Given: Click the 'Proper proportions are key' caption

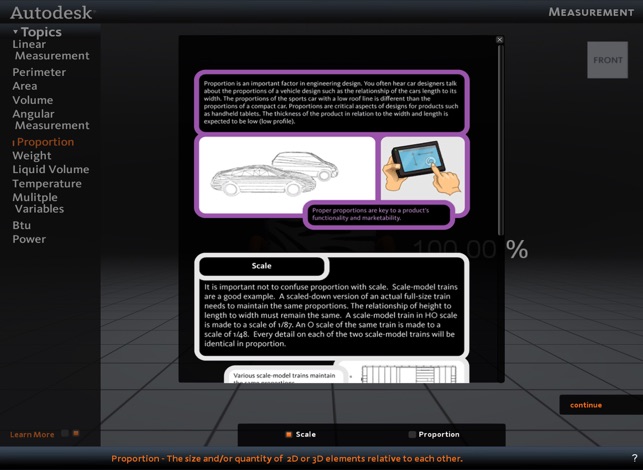Looking at the screenshot, I should pos(379,214).
